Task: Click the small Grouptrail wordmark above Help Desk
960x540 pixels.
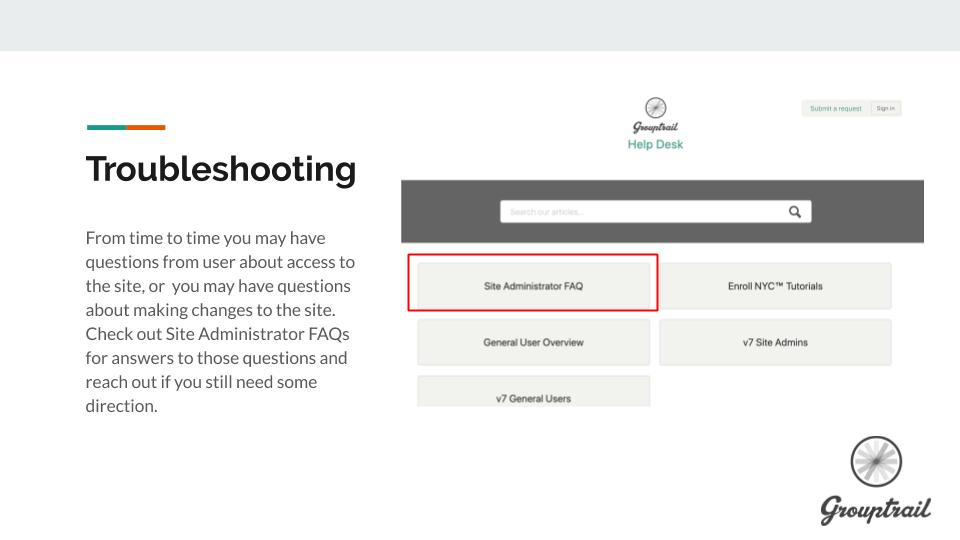Action: click(655, 127)
